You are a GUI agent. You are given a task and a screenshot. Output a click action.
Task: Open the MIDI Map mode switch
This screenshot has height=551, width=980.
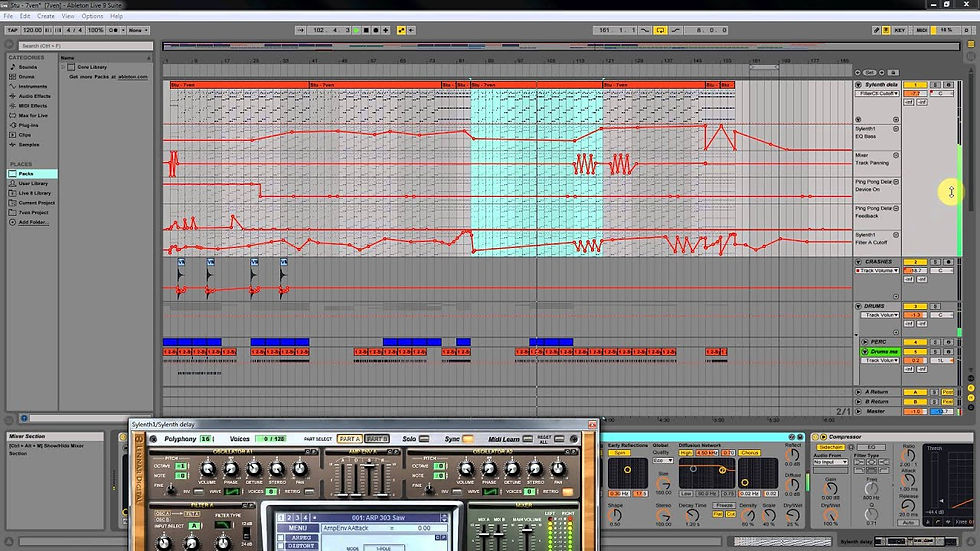(921, 30)
